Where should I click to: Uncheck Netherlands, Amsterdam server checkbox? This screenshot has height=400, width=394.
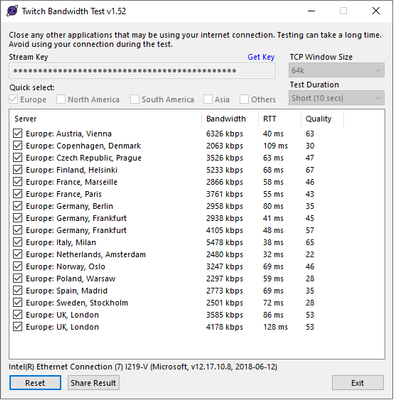tap(17, 254)
